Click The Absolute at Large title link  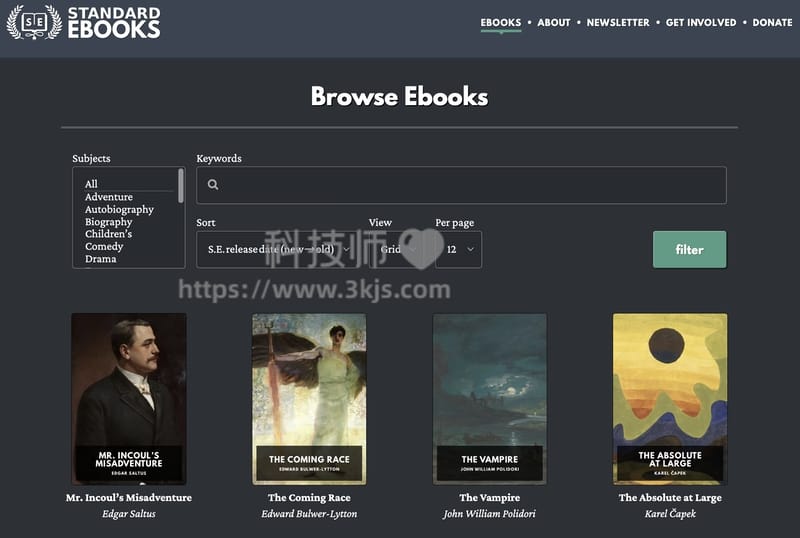pyautogui.click(x=670, y=497)
